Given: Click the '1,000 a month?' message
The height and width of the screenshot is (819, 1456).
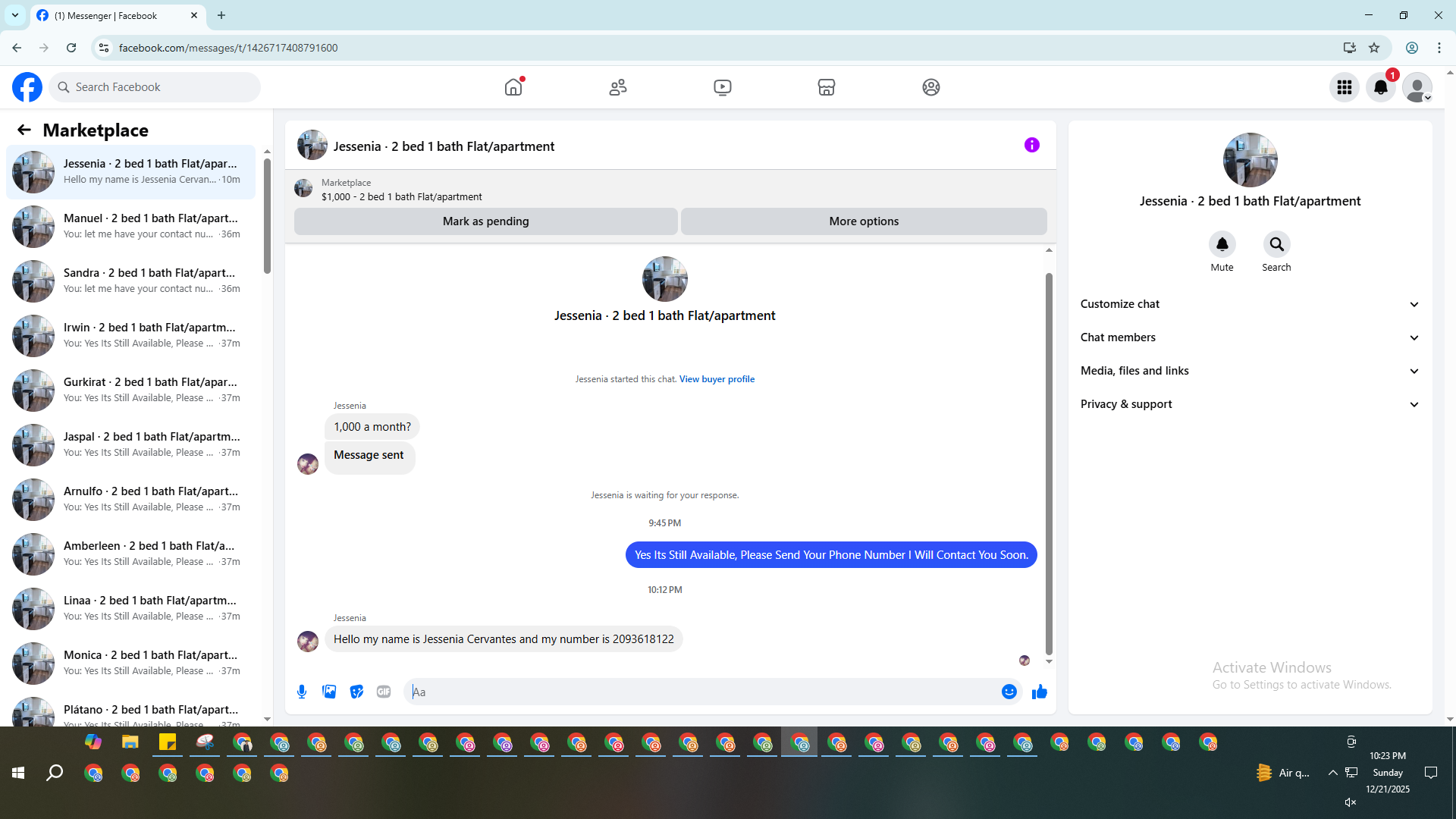Looking at the screenshot, I should click(372, 427).
